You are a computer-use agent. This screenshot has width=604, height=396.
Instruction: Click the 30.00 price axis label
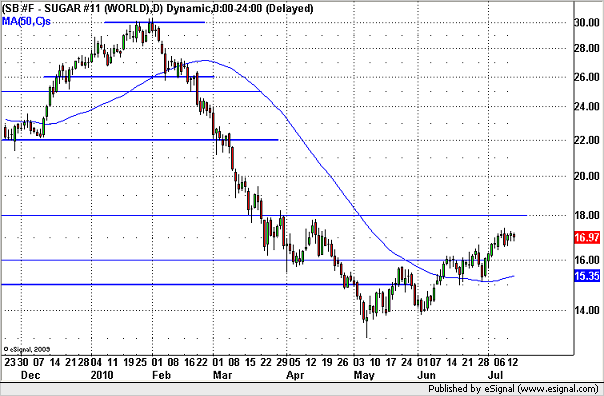pyautogui.click(x=587, y=23)
